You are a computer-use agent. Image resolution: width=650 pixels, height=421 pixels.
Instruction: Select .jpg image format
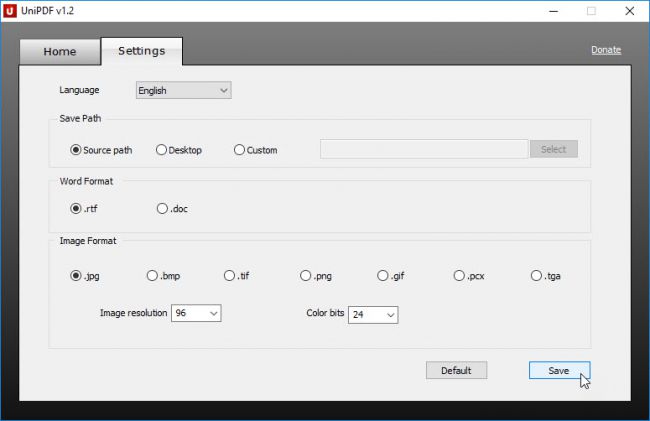[85, 276]
